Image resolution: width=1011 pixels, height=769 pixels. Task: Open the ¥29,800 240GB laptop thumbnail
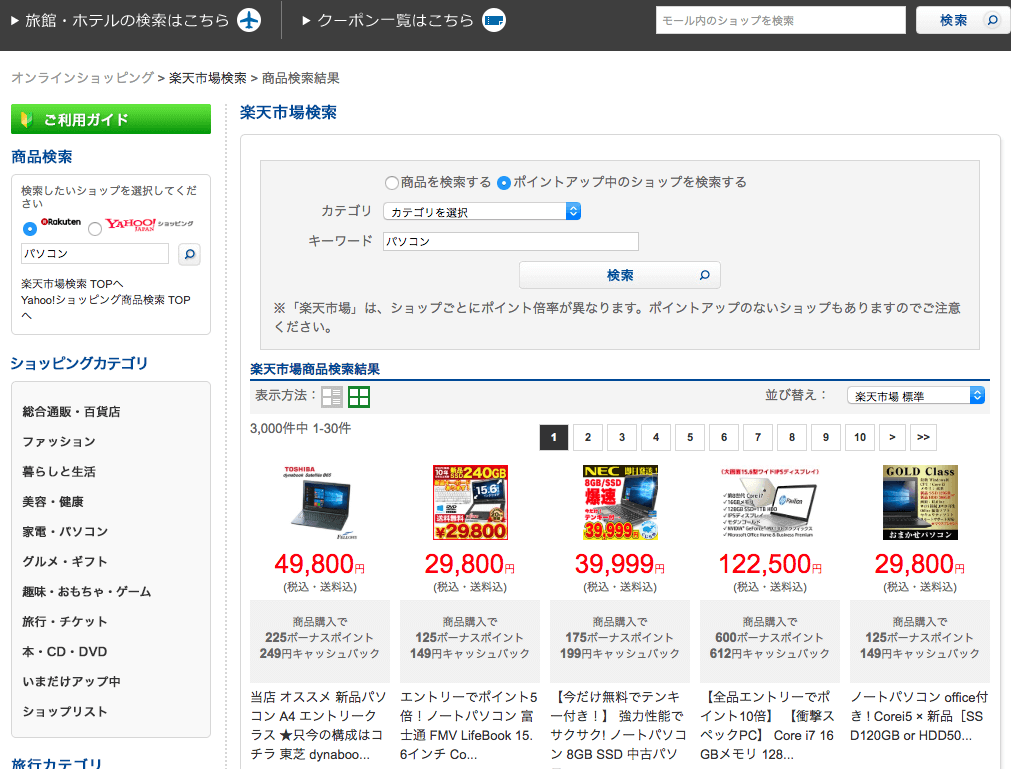pos(470,503)
